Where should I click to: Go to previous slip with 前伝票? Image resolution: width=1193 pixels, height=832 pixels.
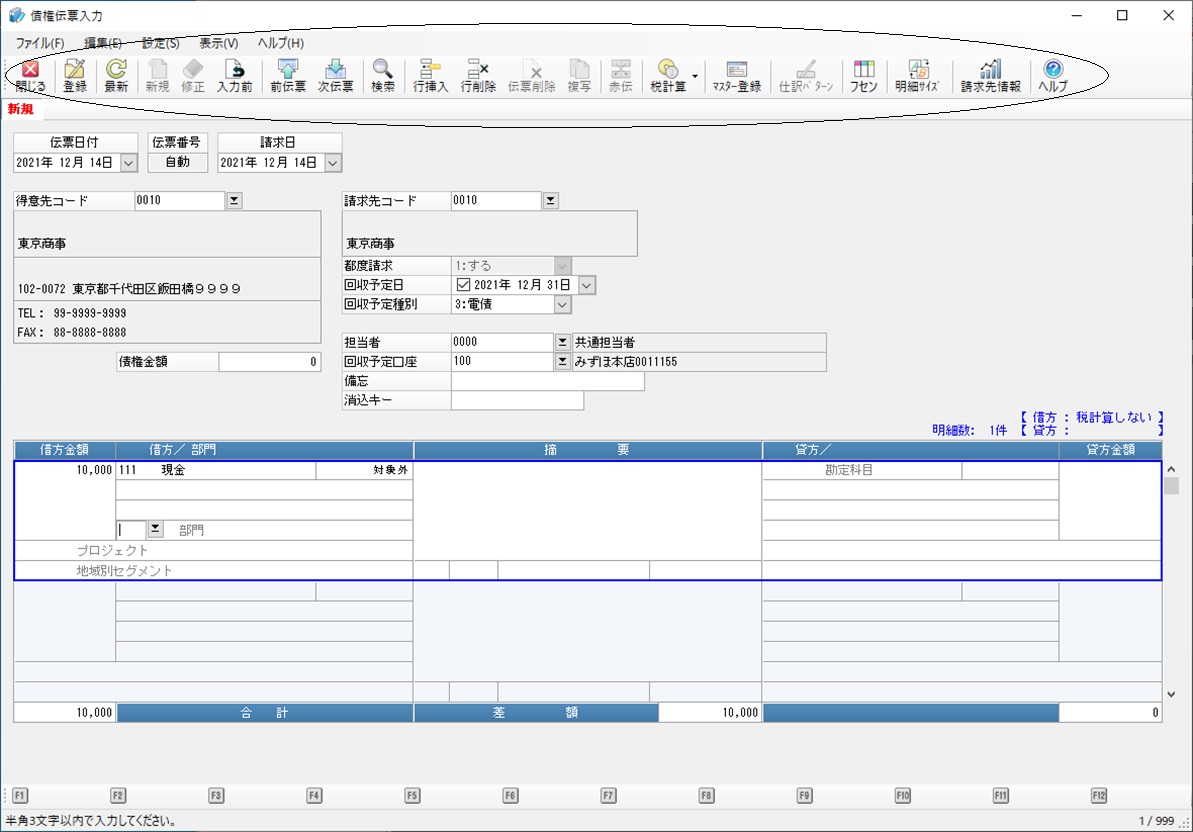click(288, 76)
